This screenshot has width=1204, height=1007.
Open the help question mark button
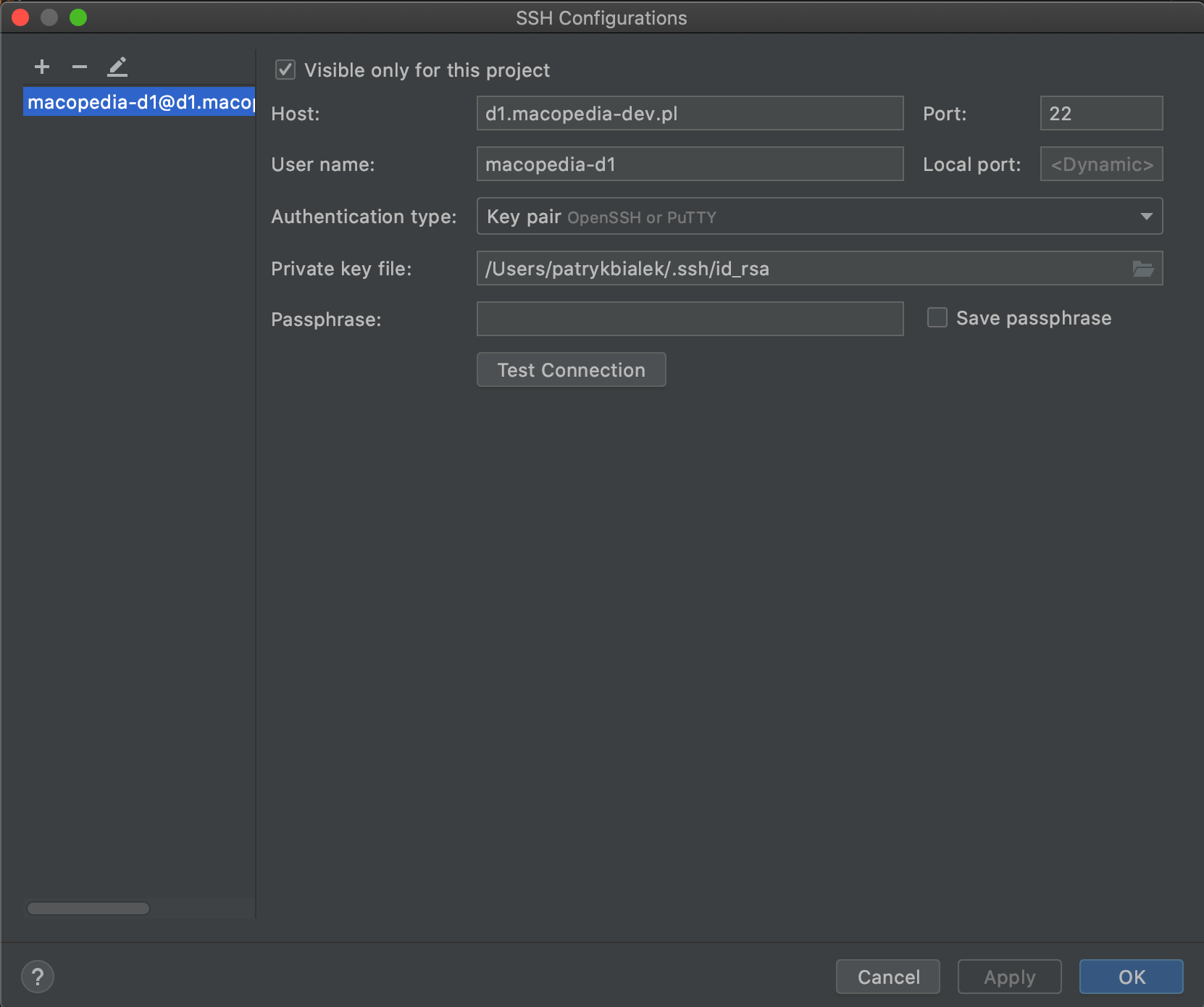tap(38, 977)
